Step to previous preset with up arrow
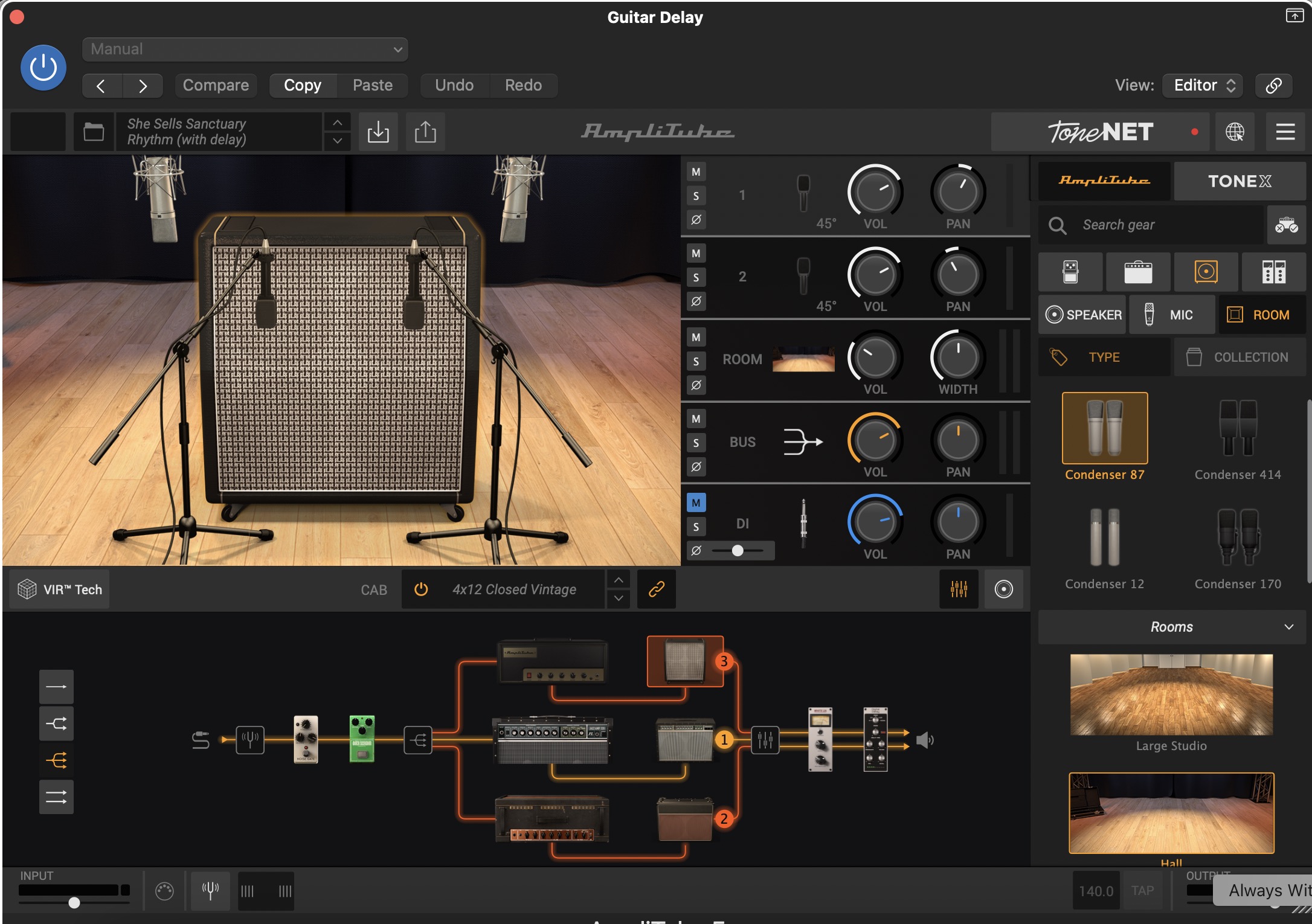 point(338,123)
